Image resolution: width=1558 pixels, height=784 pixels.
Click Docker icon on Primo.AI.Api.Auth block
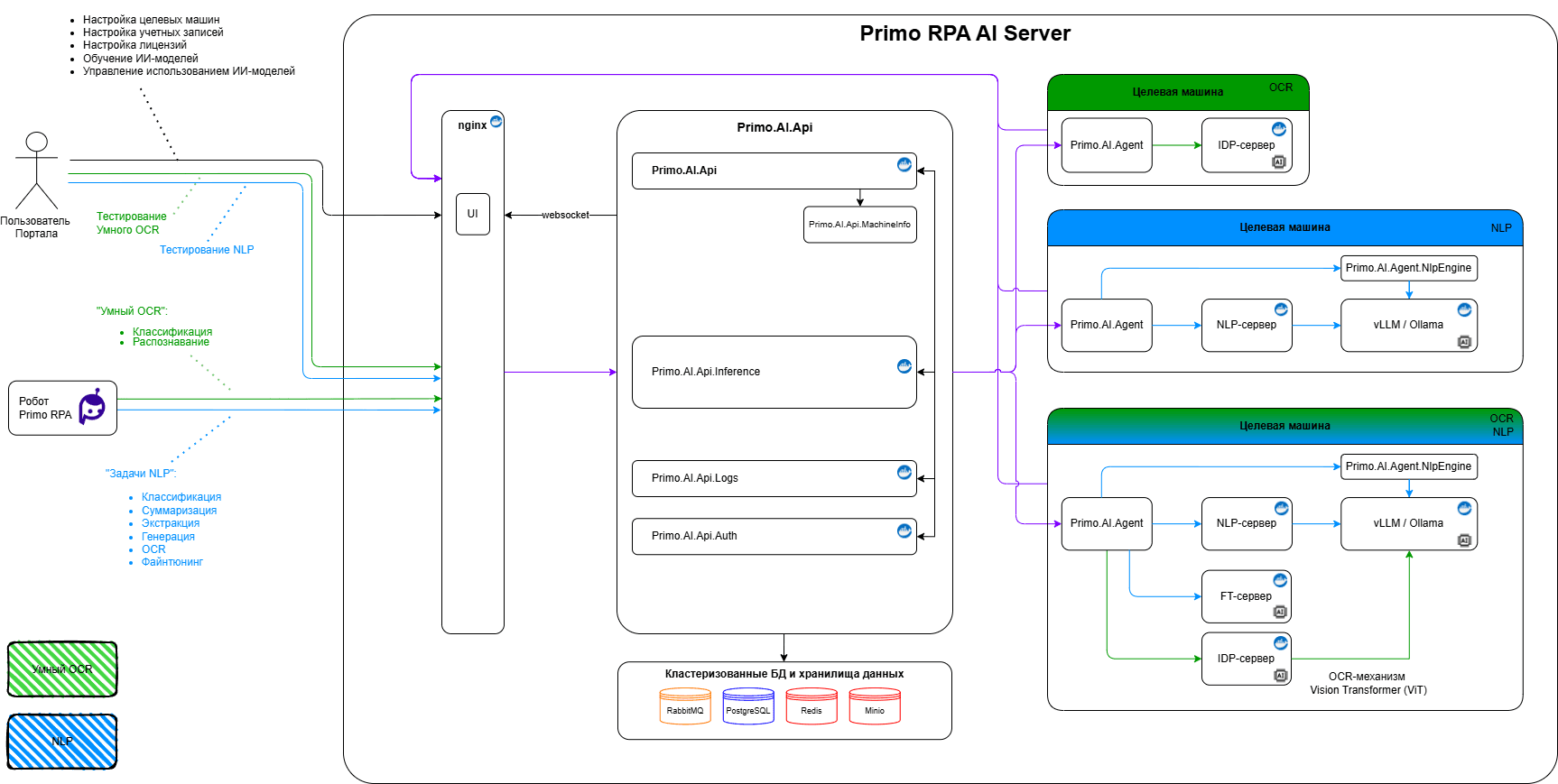(904, 530)
